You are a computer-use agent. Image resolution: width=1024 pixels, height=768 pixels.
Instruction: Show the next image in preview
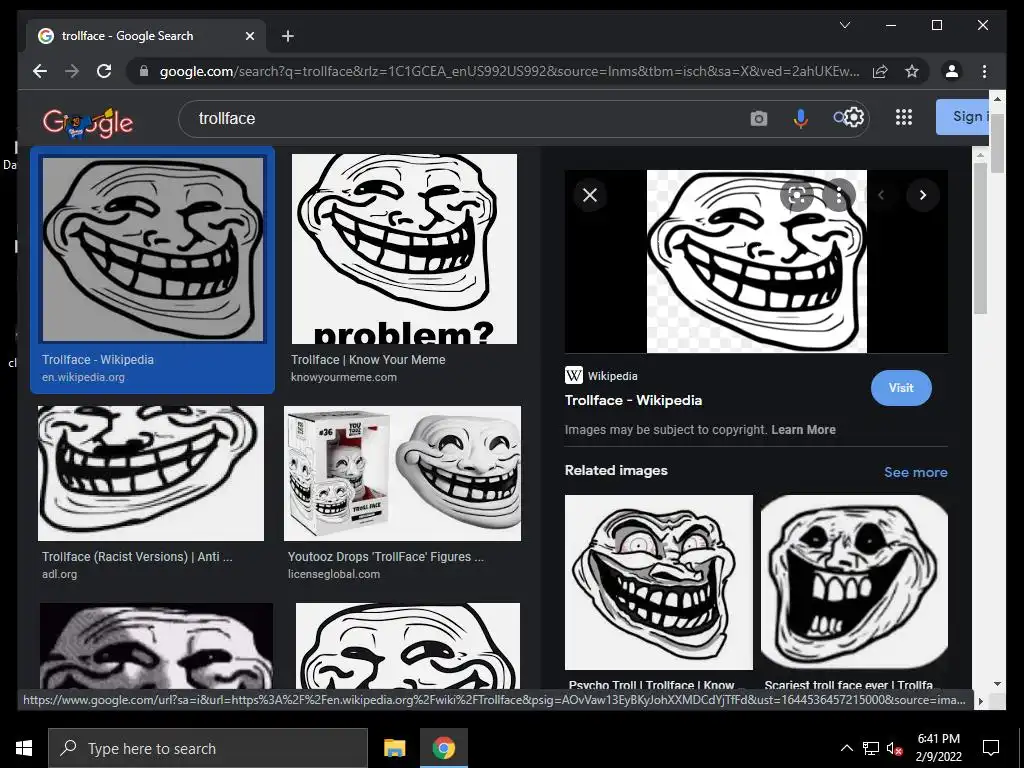click(923, 195)
